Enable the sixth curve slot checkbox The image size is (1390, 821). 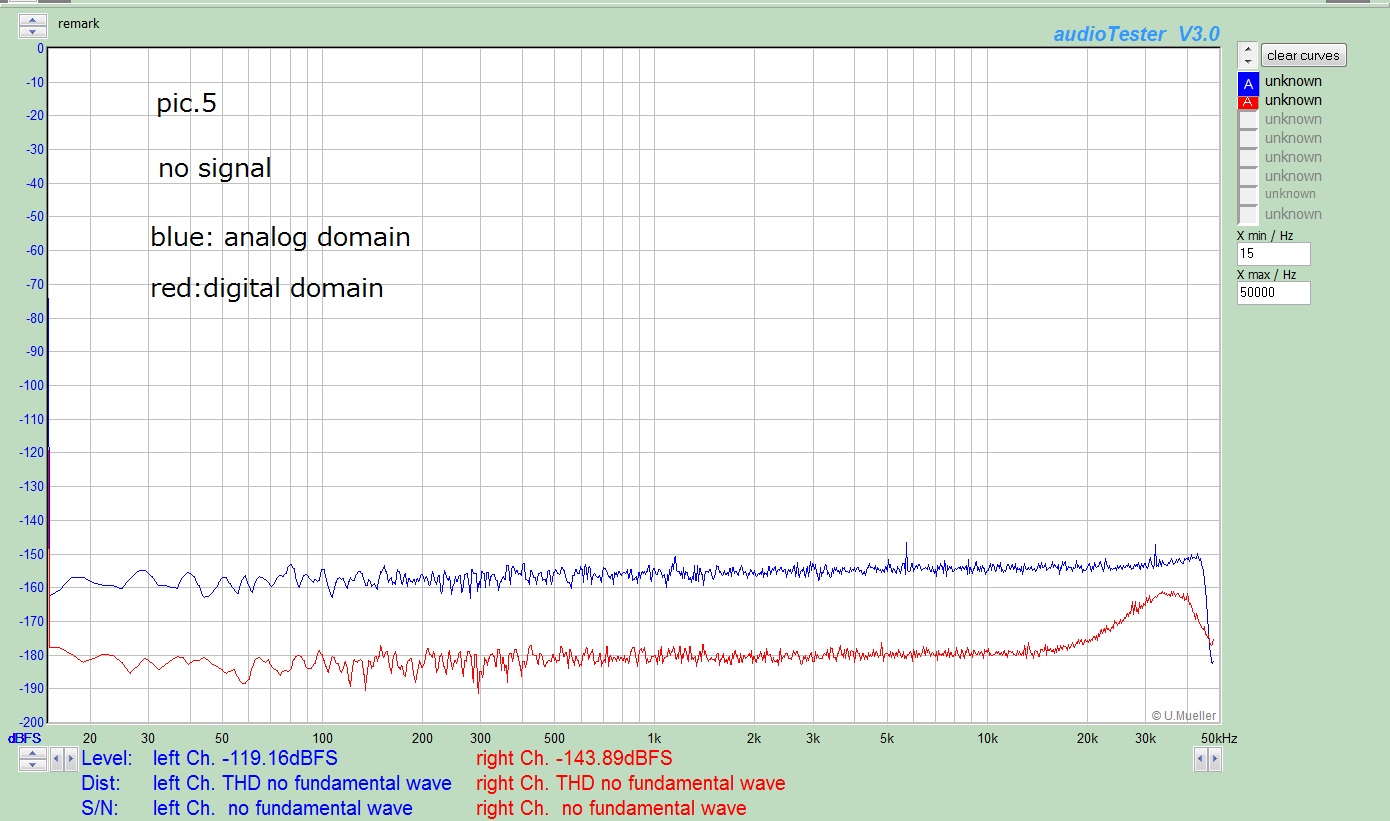click(1248, 177)
